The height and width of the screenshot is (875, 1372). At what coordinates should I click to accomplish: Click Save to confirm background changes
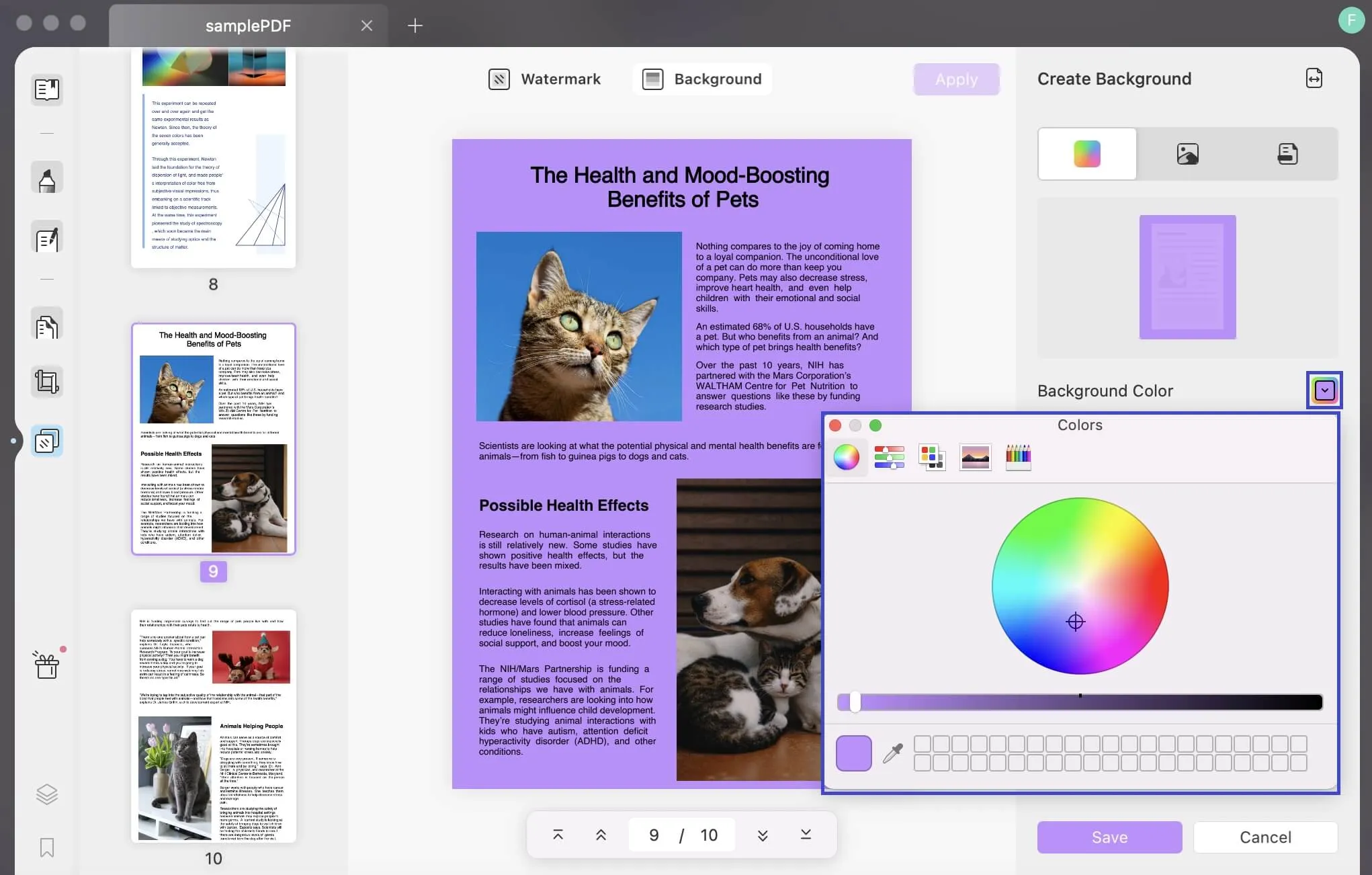point(1109,838)
